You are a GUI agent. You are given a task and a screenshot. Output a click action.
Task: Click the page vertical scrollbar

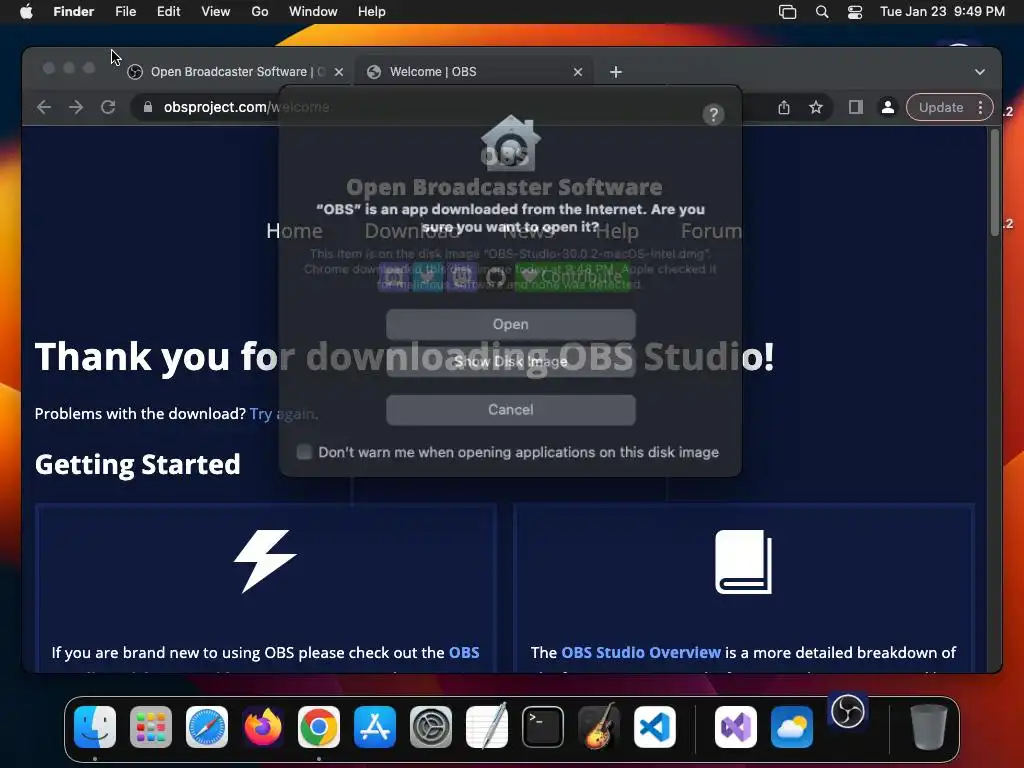pos(995,183)
